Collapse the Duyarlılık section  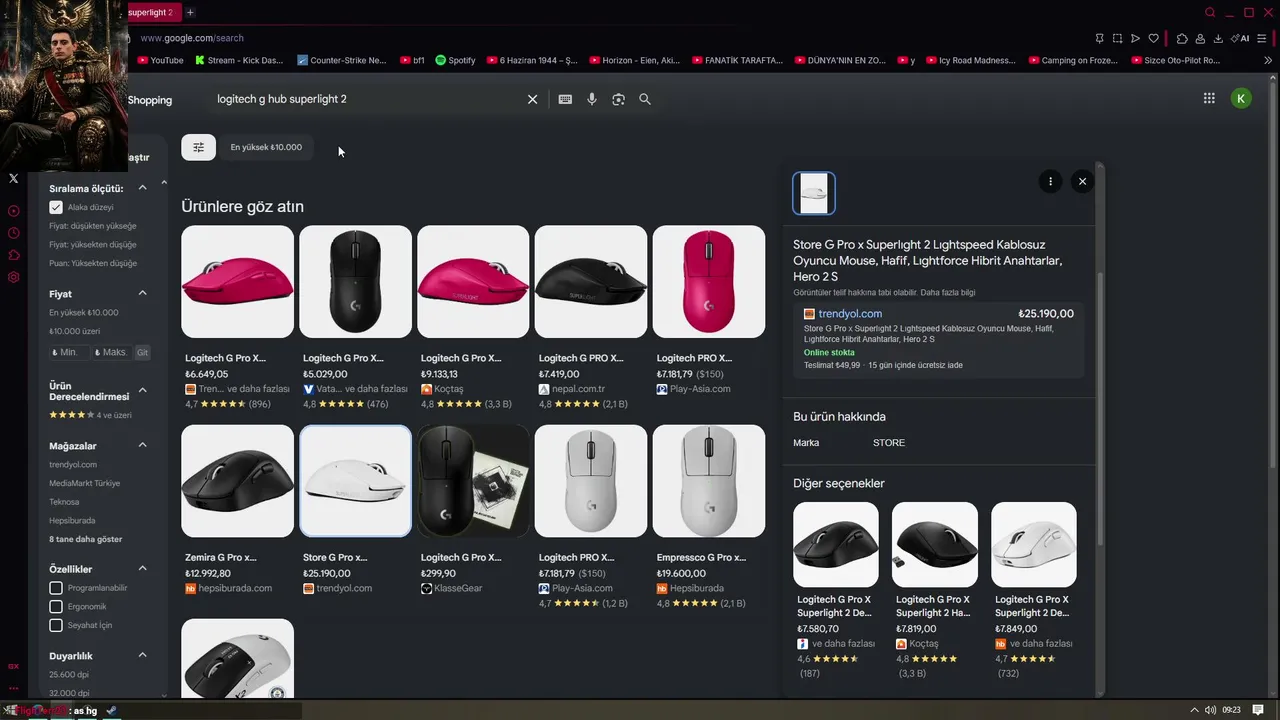point(142,655)
